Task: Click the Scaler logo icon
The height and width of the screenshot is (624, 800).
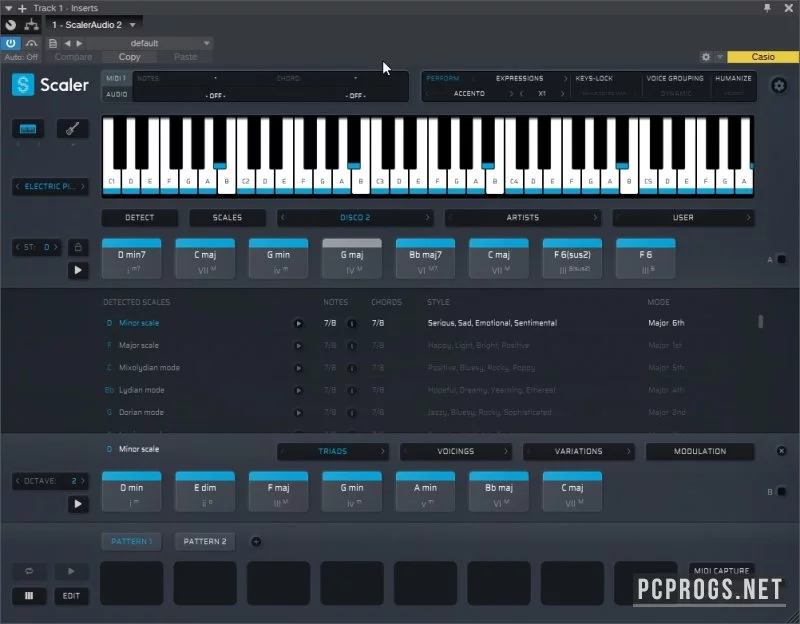Action: (x=23, y=84)
